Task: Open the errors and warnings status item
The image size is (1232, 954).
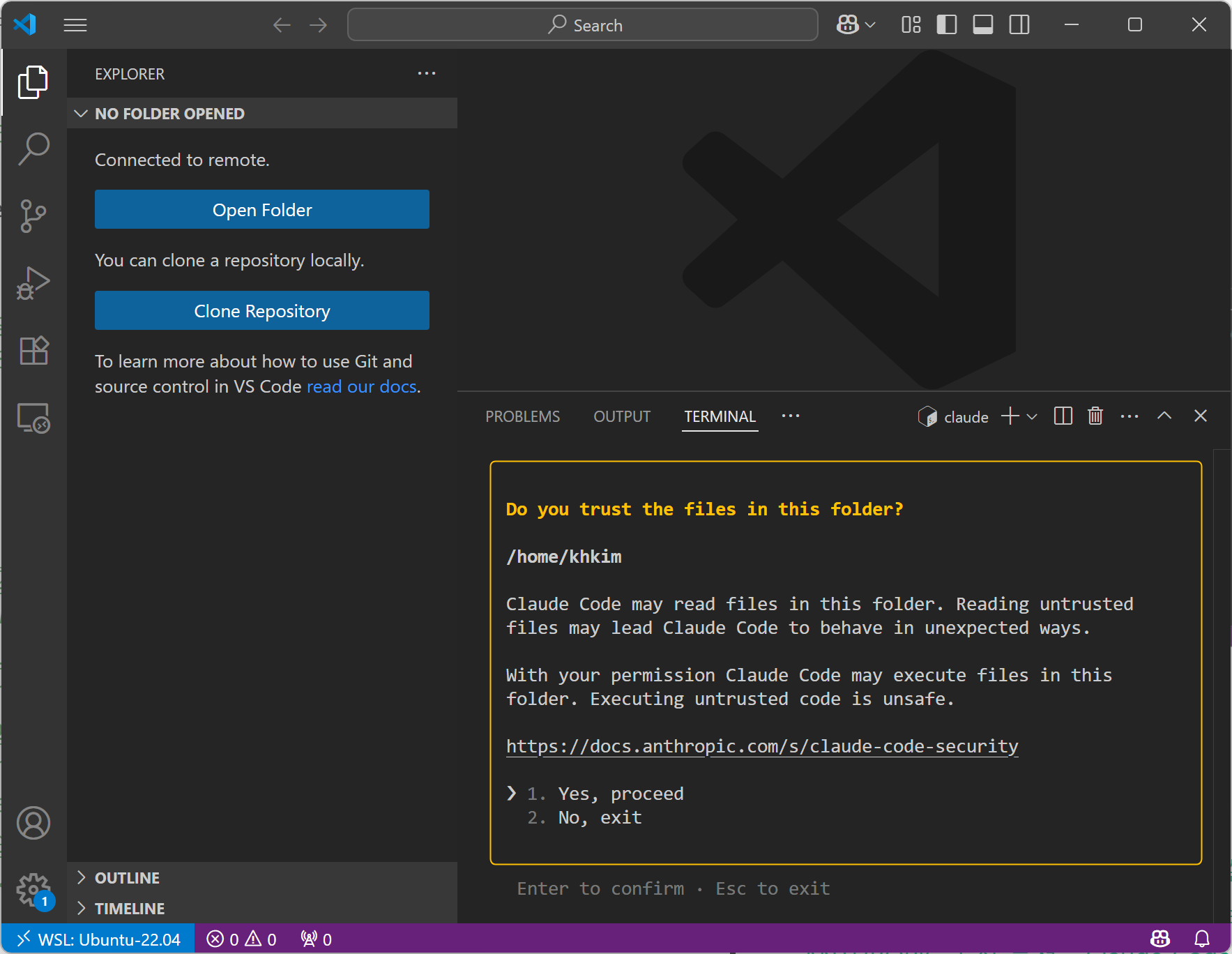Action: coord(241,939)
